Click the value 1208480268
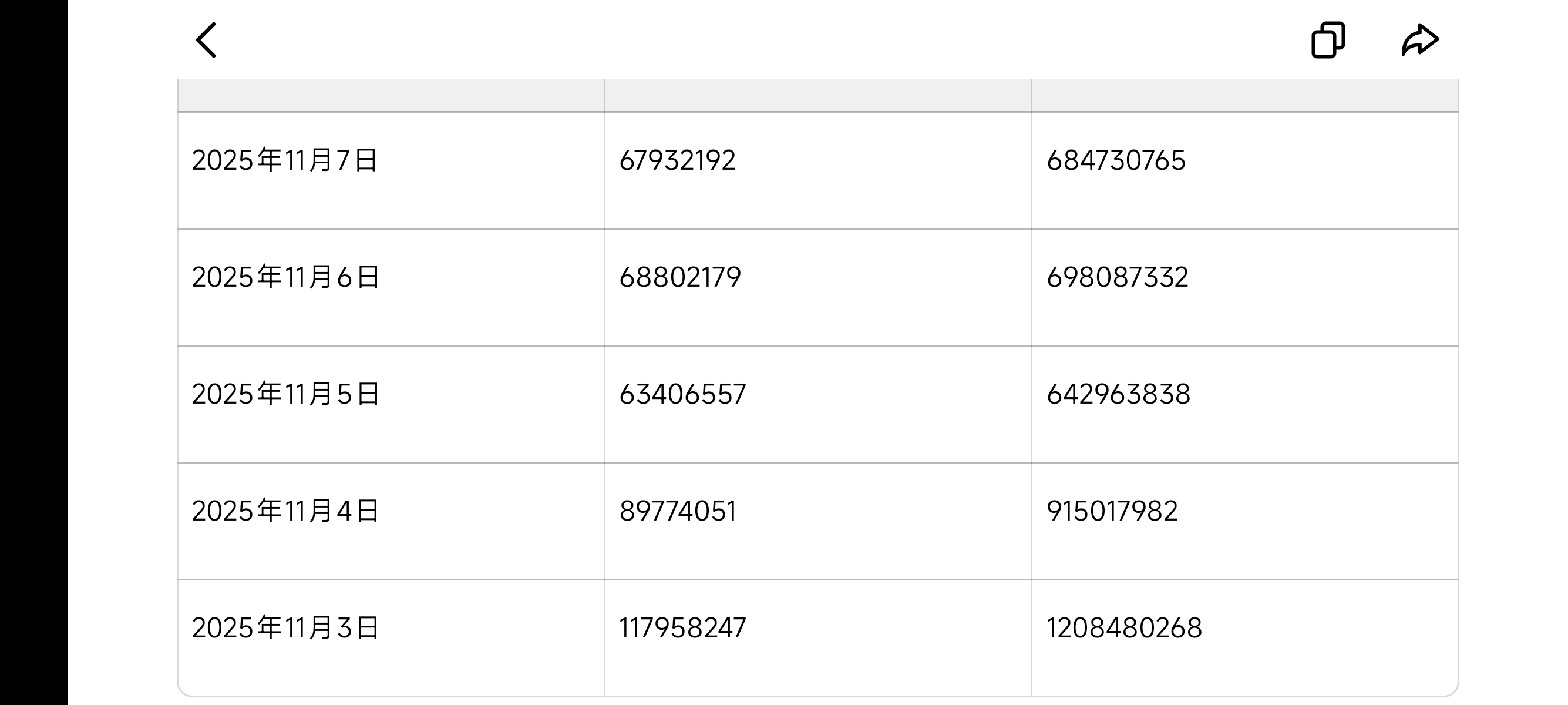The image size is (1568, 705). point(1124,628)
